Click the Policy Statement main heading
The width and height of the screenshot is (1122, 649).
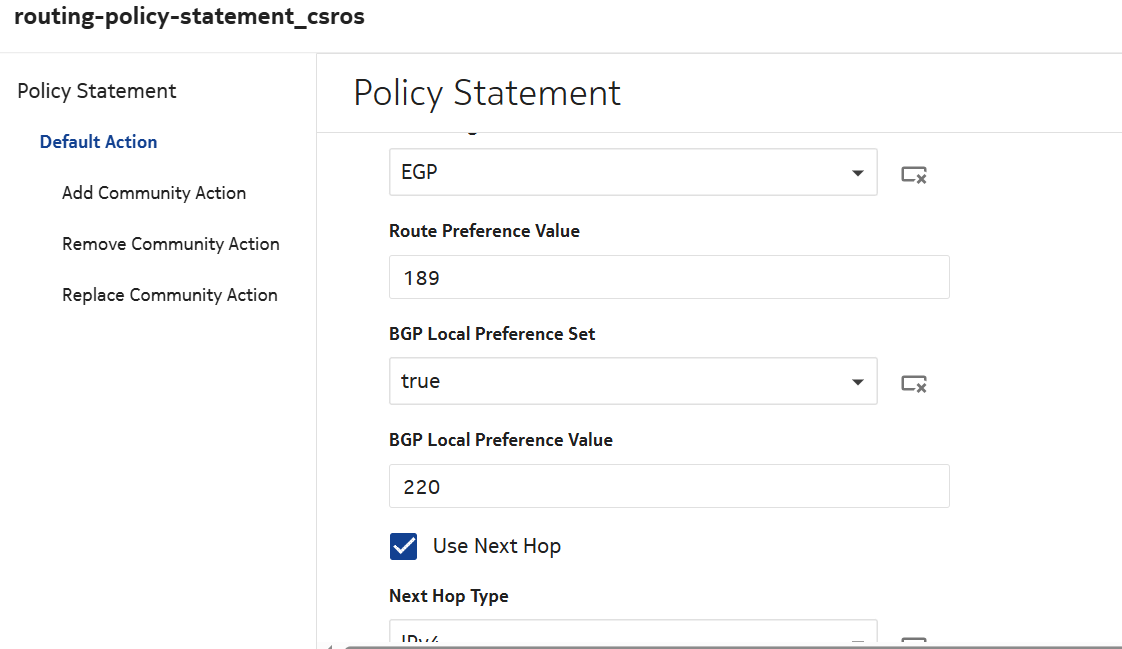click(487, 93)
